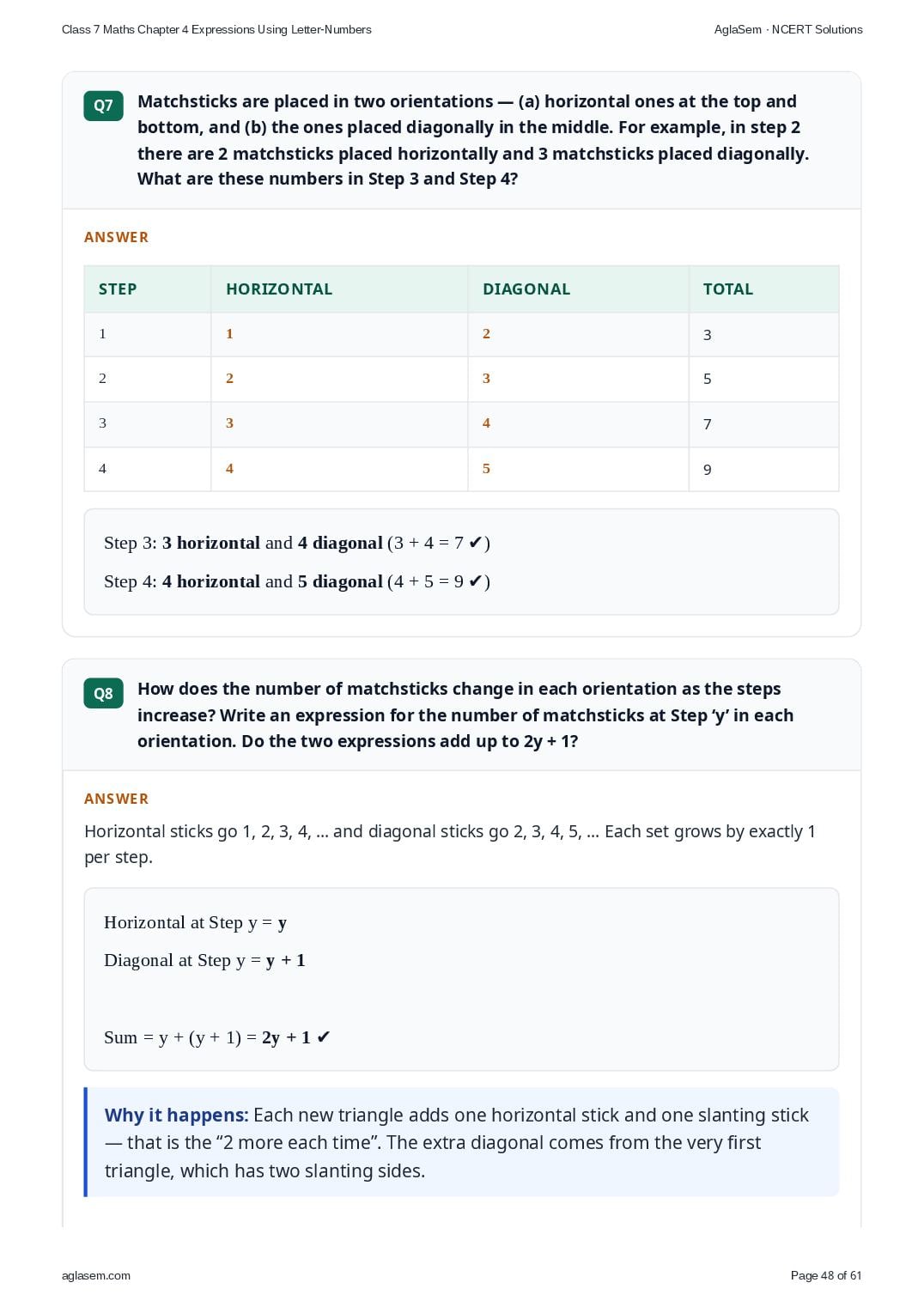
Task: Click the checkmark after Sum 2y + 1
Action: (x=324, y=1037)
